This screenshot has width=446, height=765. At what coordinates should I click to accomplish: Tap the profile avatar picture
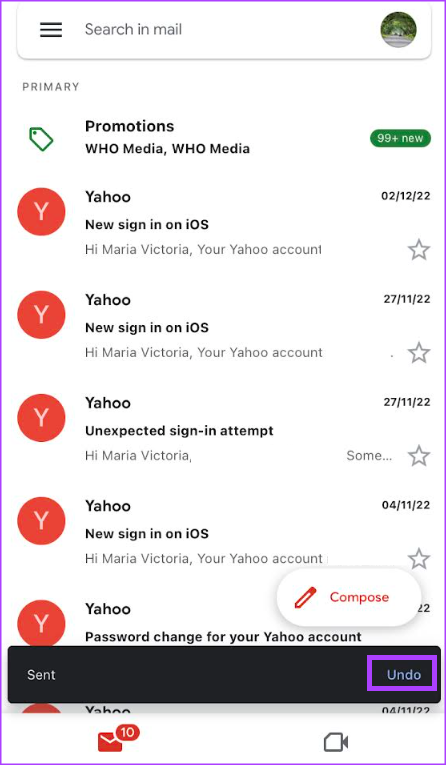398,30
